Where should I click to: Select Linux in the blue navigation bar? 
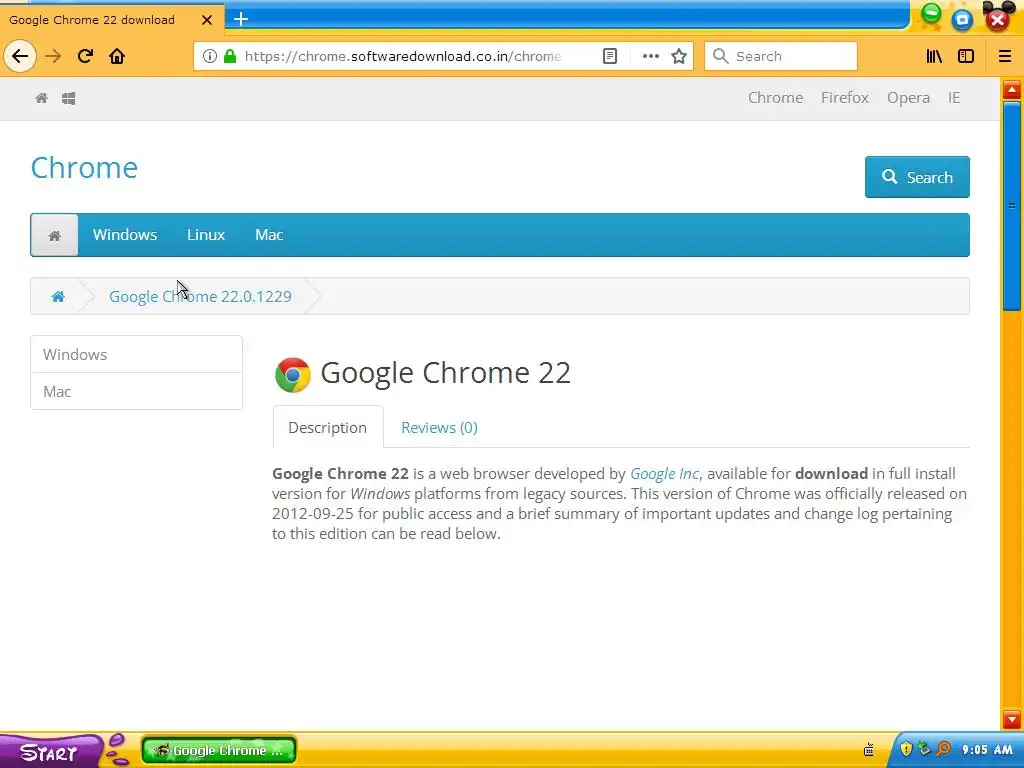coord(206,234)
